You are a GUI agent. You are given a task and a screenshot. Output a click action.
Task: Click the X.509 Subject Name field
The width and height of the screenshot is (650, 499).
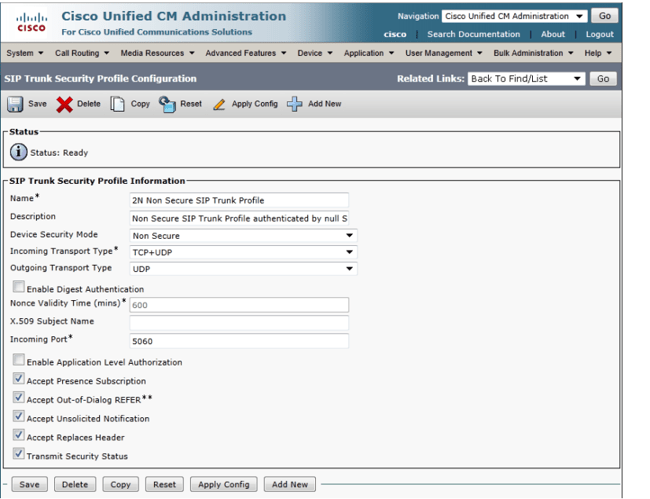pos(239,323)
